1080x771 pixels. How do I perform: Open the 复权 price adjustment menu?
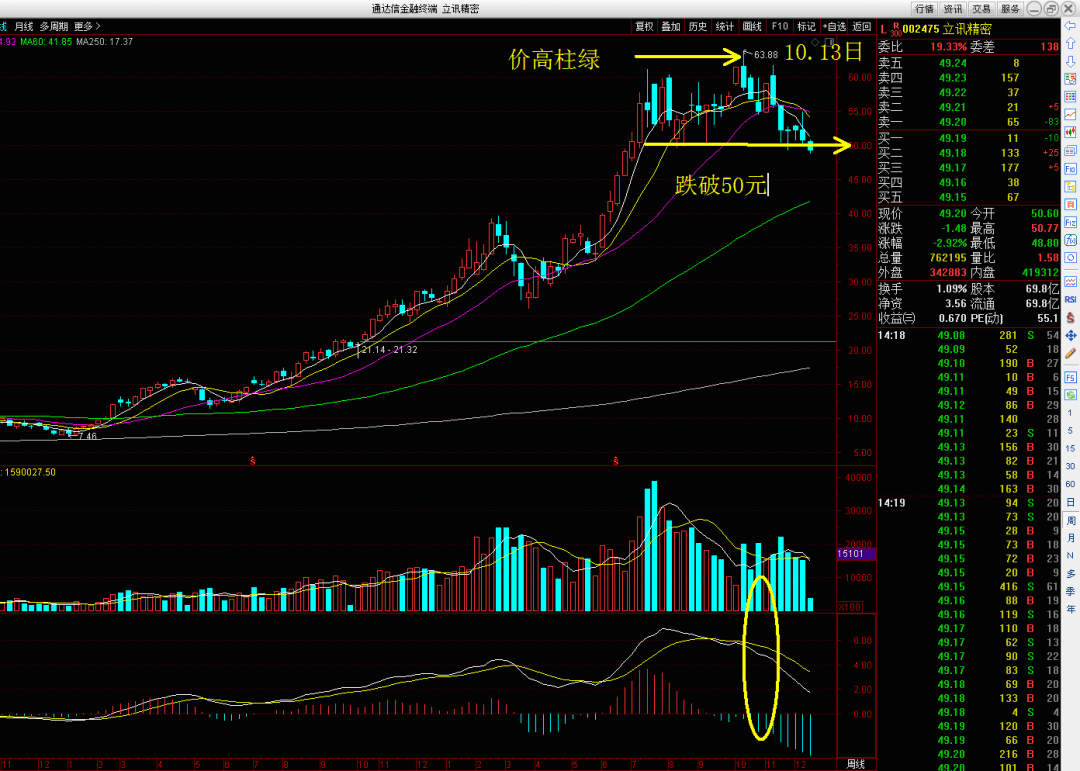645,26
